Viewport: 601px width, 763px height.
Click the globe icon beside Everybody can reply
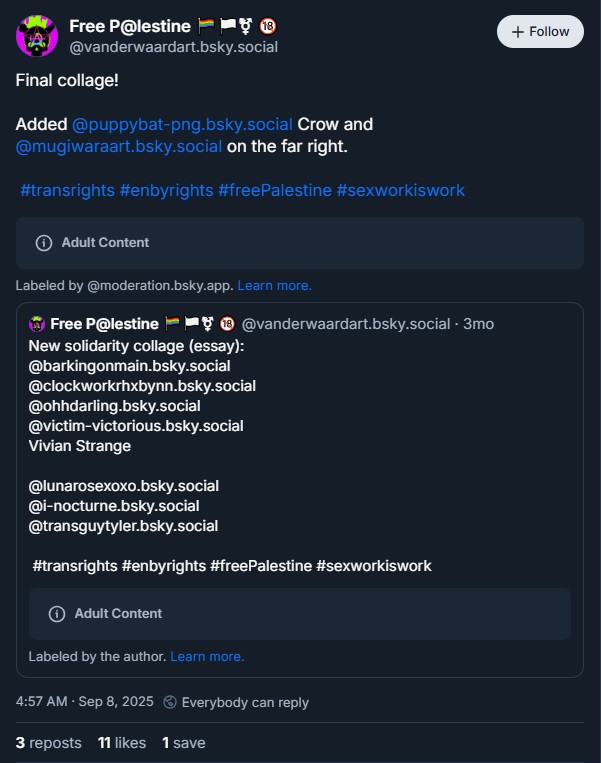point(170,702)
